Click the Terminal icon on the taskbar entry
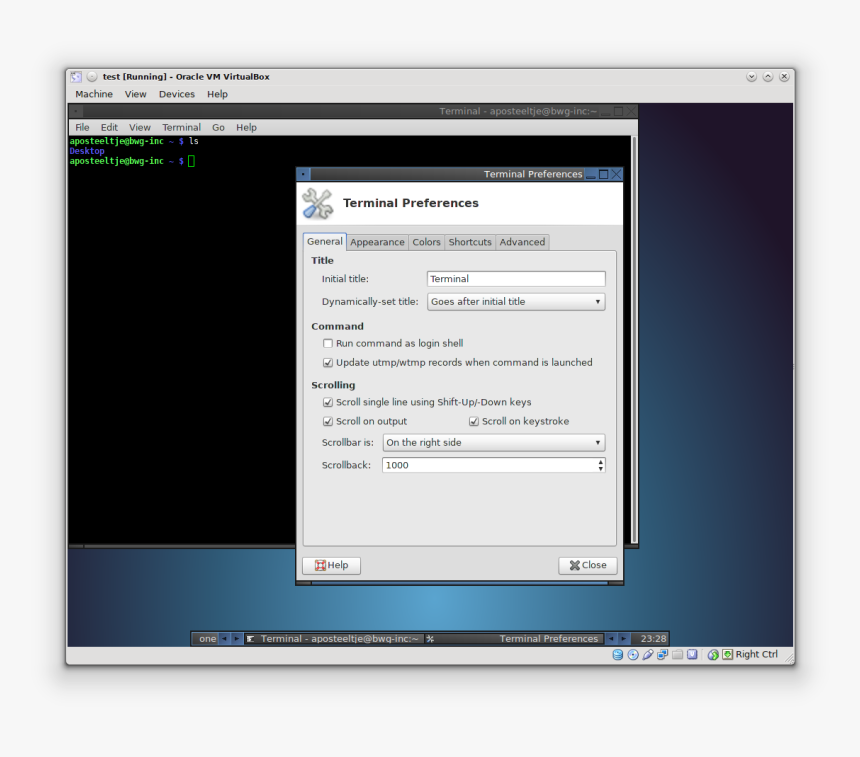Image resolution: width=860 pixels, height=757 pixels. point(250,638)
